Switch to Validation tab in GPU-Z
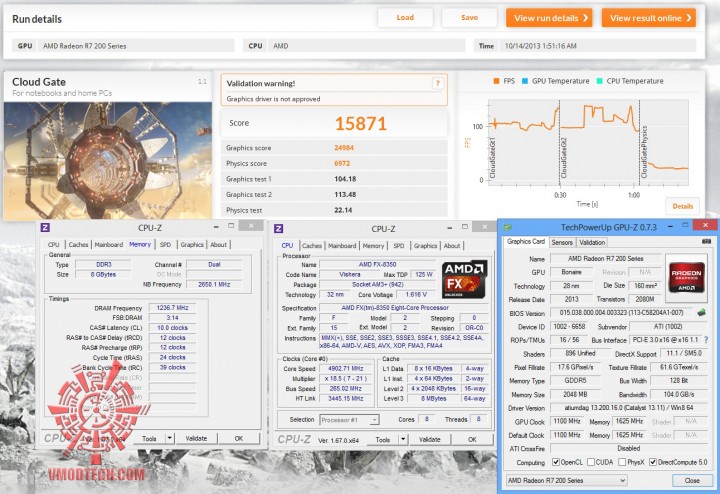720x494 pixels. click(x=592, y=242)
